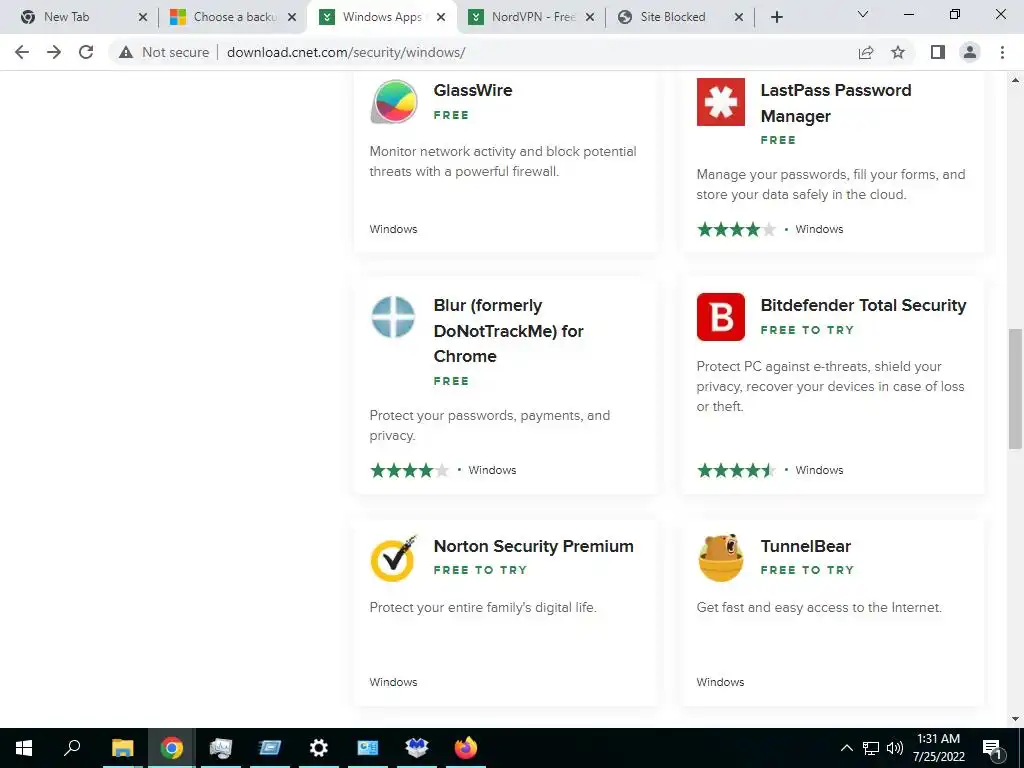1024x768 pixels.
Task: Reload the CNET download page
Action: (86, 52)
